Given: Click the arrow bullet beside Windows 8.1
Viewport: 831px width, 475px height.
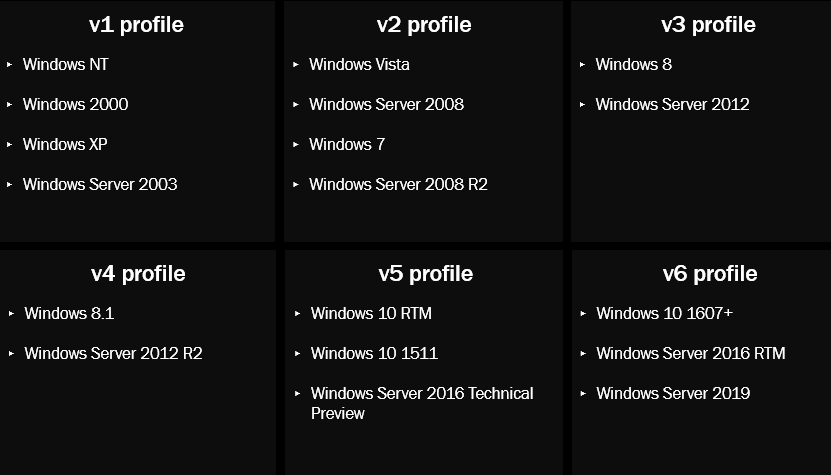Looking at the screenshot, I should click(x=11, y=313).
